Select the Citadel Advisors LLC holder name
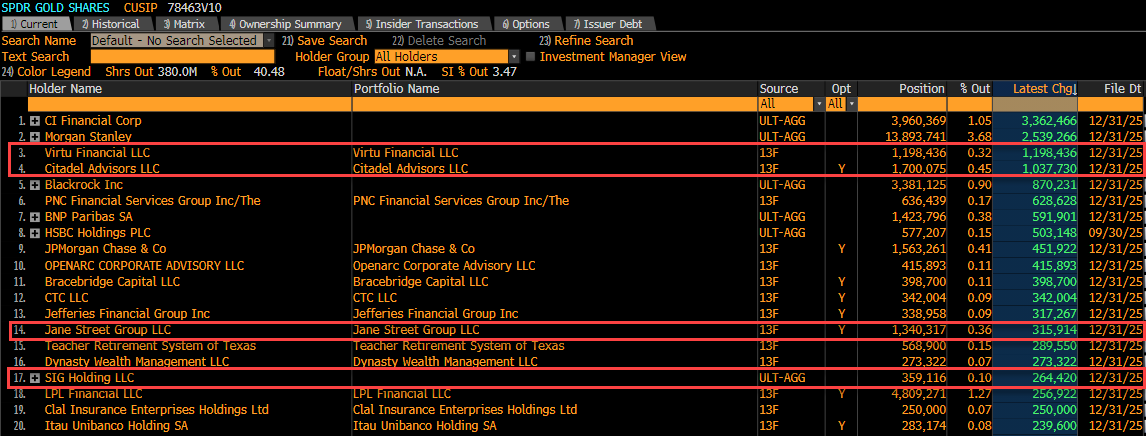 click(102, 169)
